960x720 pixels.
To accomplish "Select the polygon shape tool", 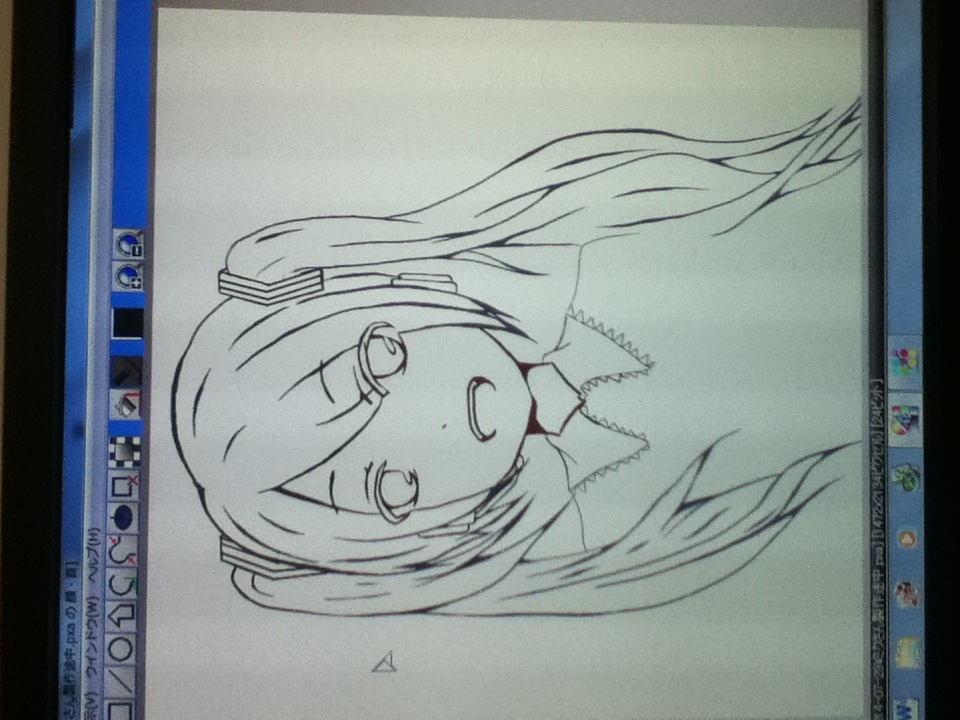I will point(122,613).
